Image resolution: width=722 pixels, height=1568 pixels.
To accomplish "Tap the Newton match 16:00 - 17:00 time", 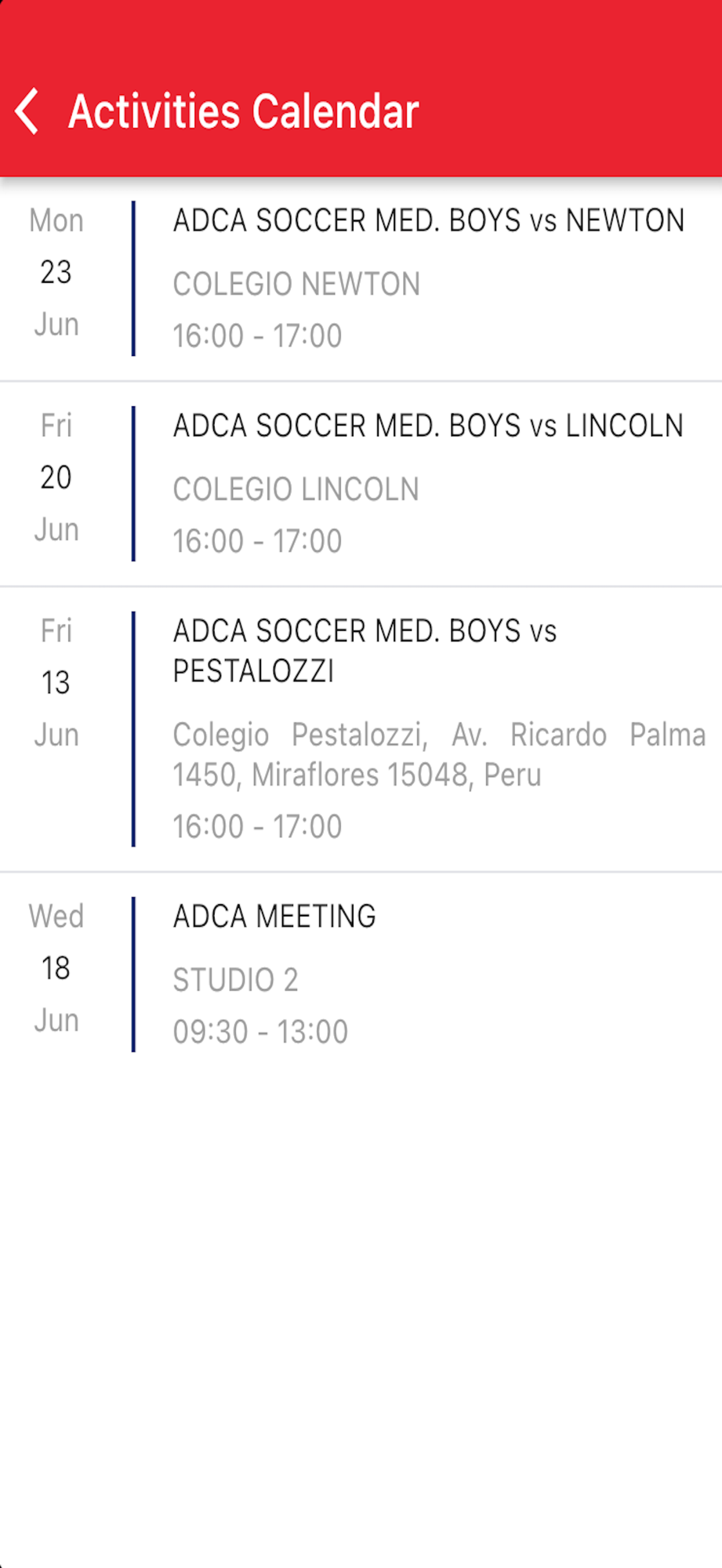I will (x=257, y=336).
